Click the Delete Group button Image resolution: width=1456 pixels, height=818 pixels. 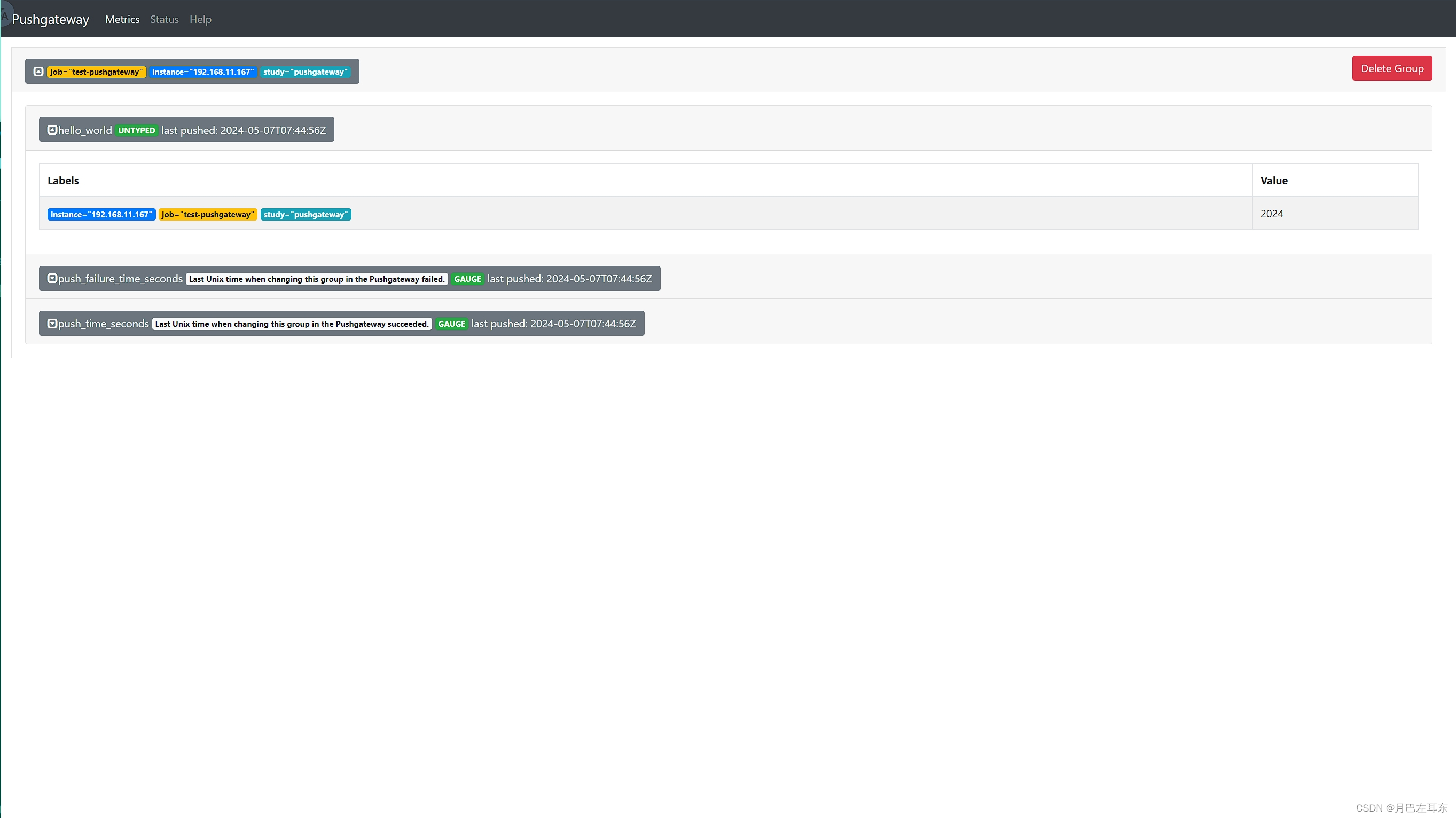pos(1391,68)
